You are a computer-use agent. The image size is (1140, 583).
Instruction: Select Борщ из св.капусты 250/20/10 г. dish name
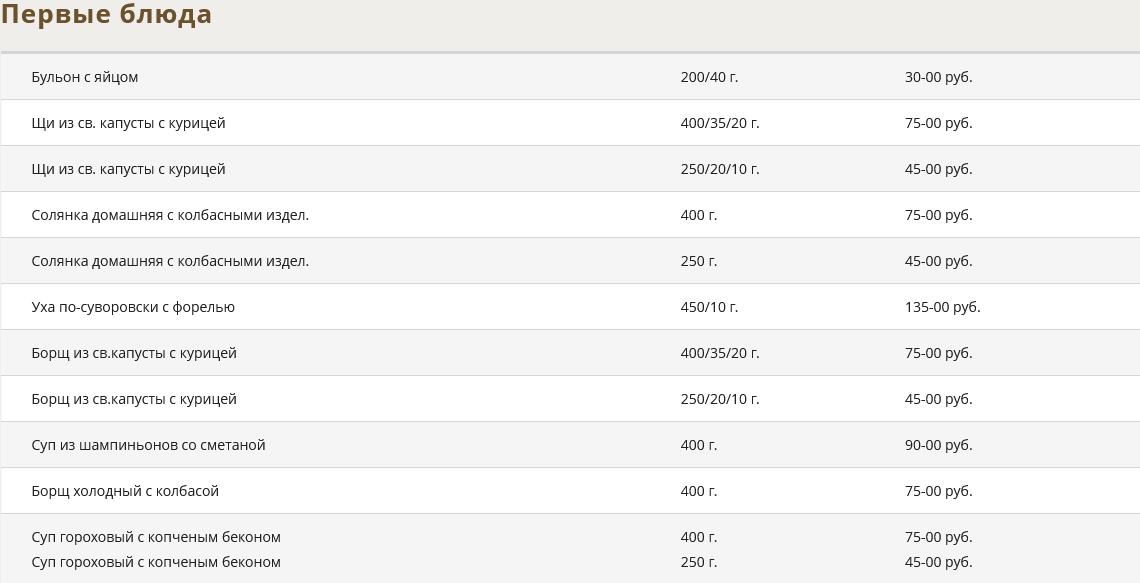click(x=134, y=399)
